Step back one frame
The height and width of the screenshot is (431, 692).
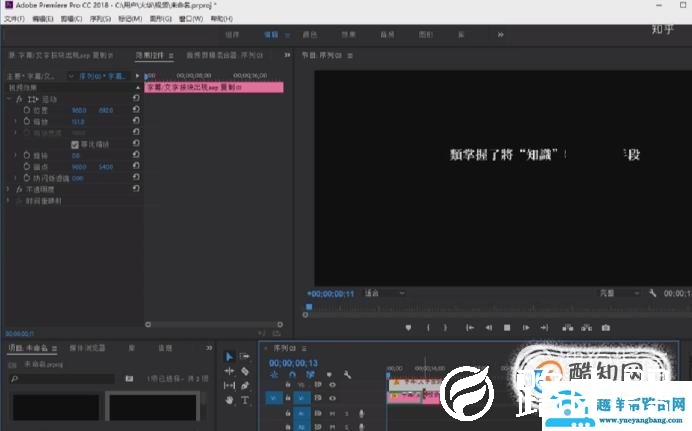tap(489, 328)
